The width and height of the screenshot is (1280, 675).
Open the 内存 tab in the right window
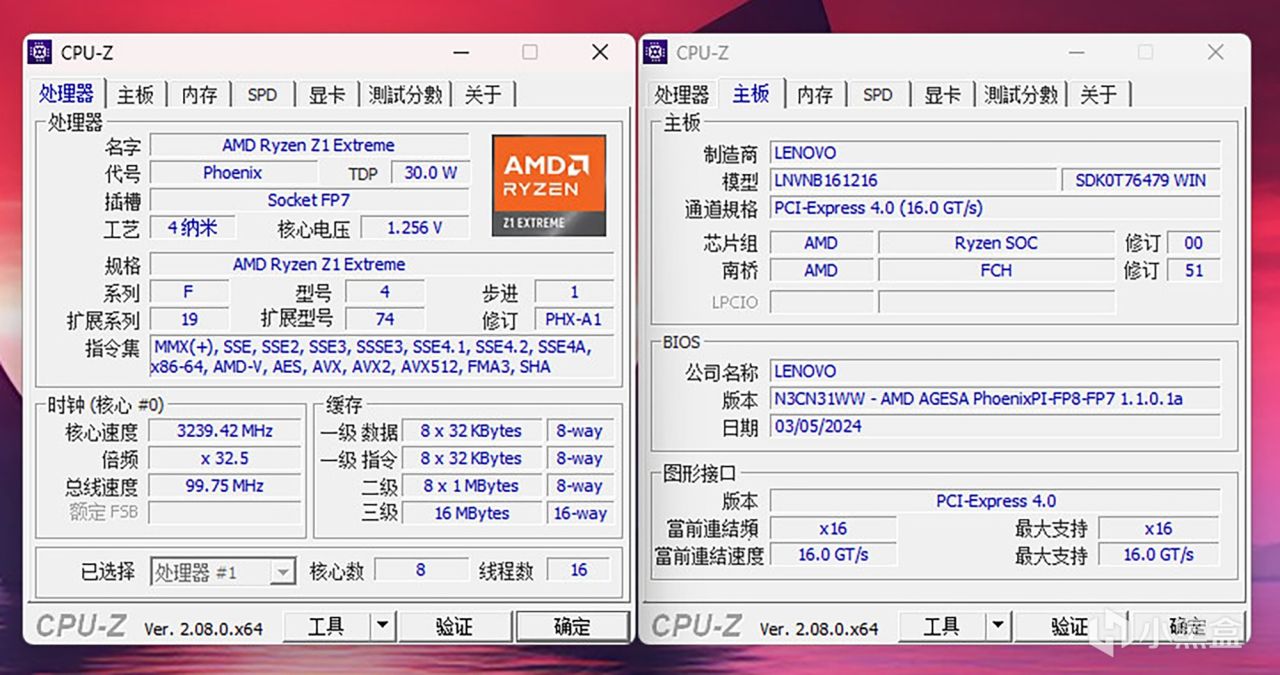pyautogui.click(x=815, y=94)
